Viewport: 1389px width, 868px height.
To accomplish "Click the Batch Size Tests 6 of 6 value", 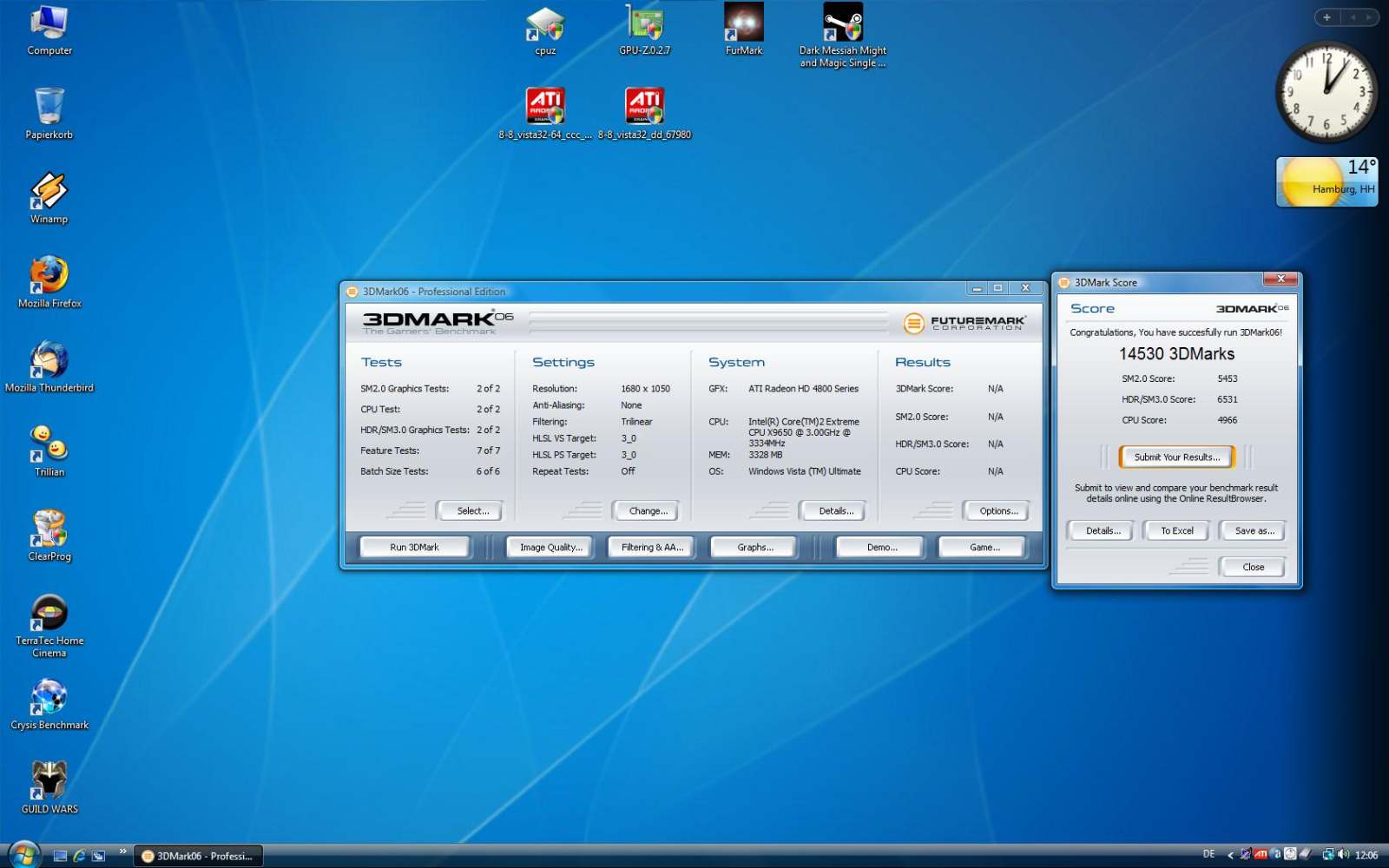I will [488, 471].
